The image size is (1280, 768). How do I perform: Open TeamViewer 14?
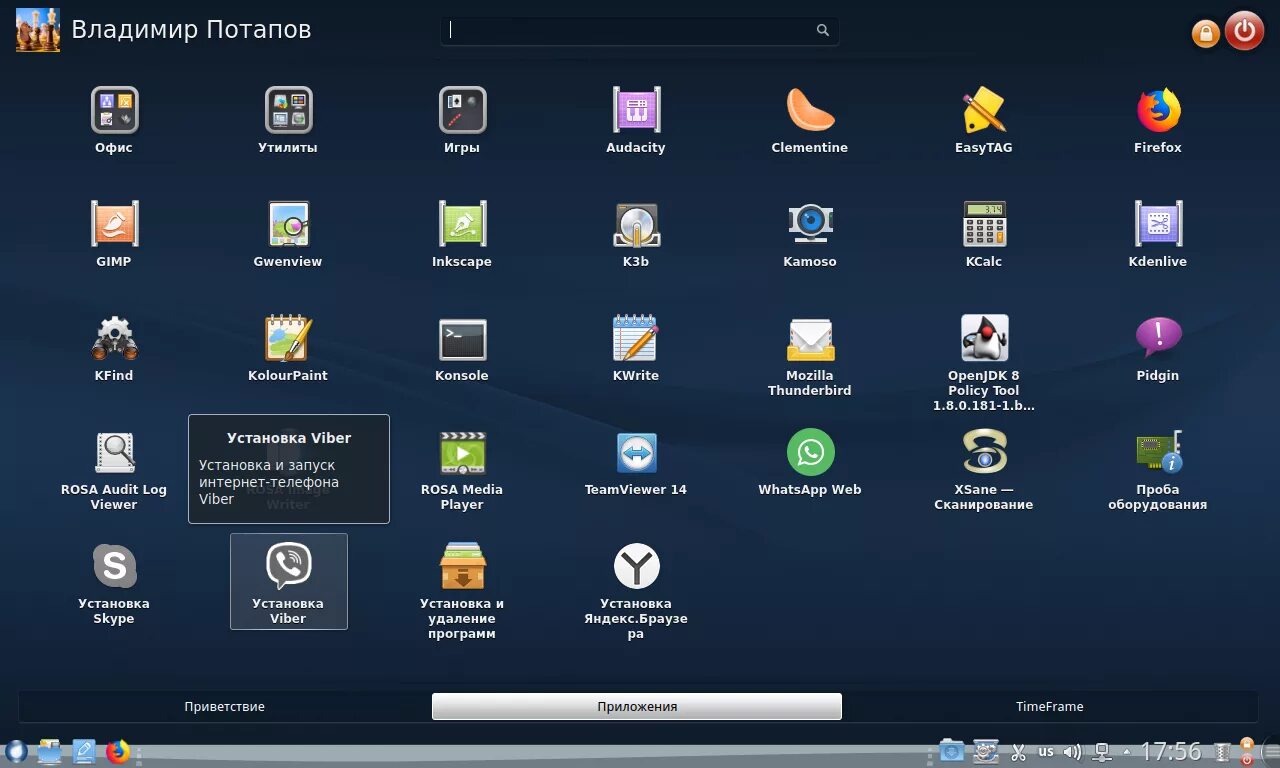point(636,462)
